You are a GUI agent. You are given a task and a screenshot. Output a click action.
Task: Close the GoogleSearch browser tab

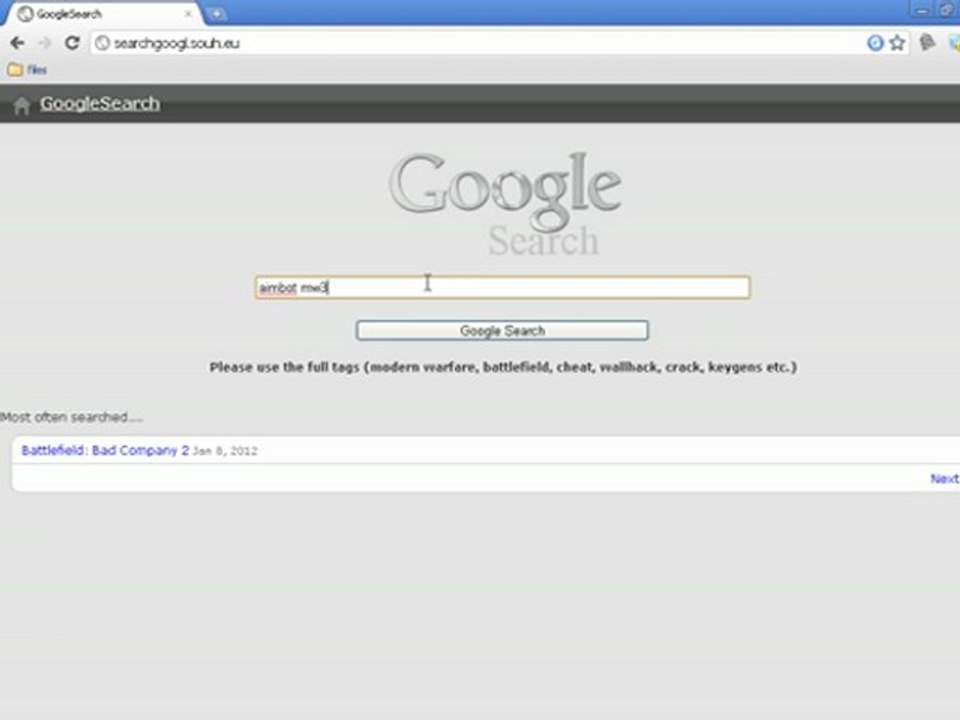(x=189, y=13)
